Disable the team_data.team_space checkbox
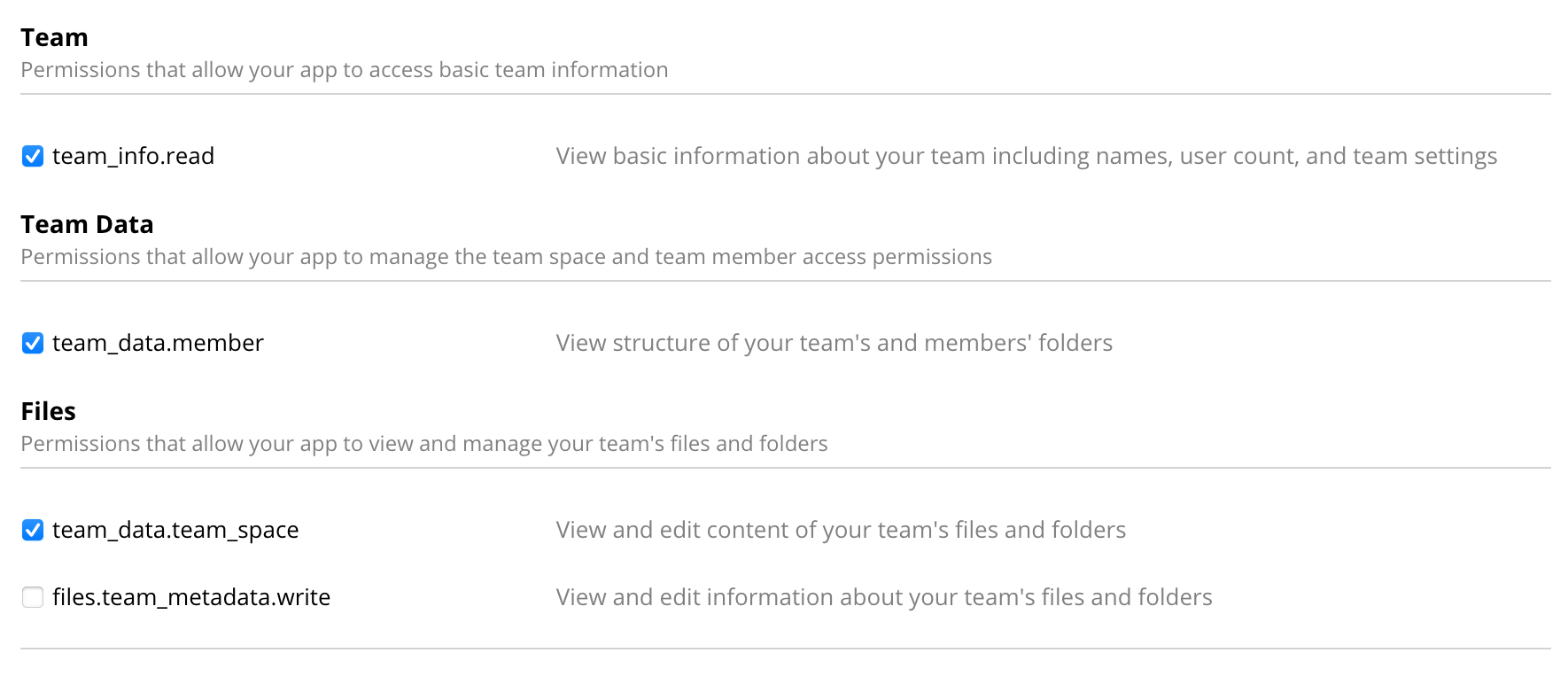Screen dimensions: 1568x684 (x=33, y=531)
